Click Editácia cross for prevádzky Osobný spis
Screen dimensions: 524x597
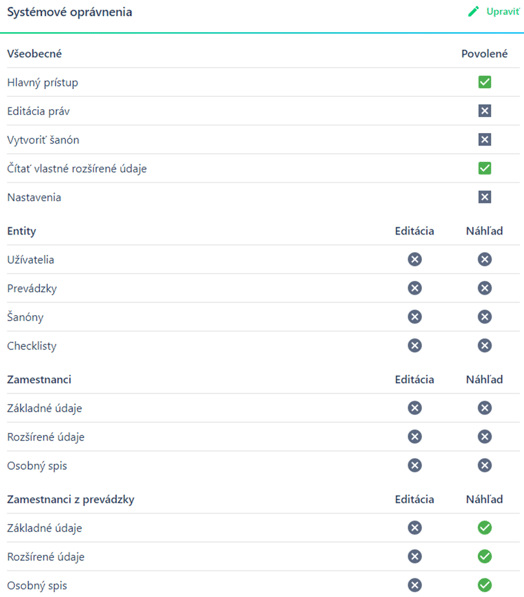click(x=415, y=585)
